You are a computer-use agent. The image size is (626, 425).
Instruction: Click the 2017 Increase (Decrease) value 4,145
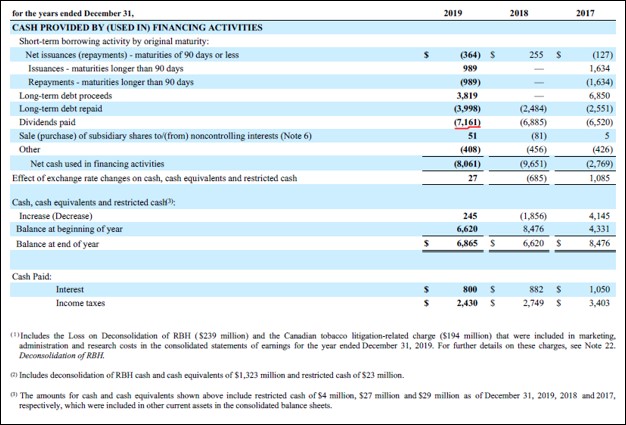(x=597, y=215)
